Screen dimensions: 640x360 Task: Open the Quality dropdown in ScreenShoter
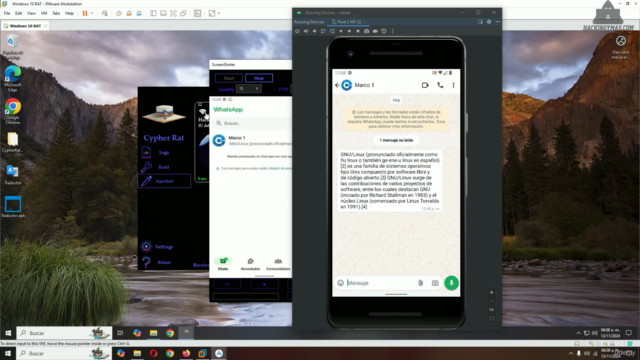[249, 89]
